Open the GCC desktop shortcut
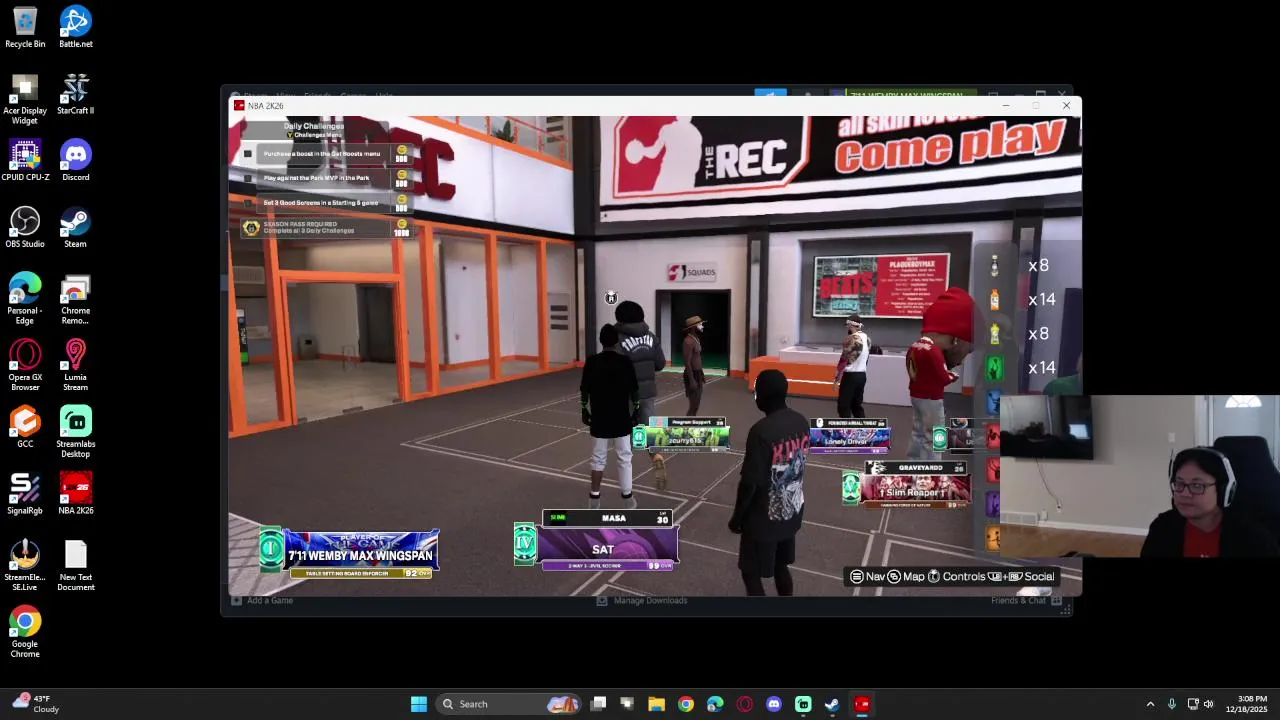The width and height of the screenshot is (1280, 720). coord(25,427)
